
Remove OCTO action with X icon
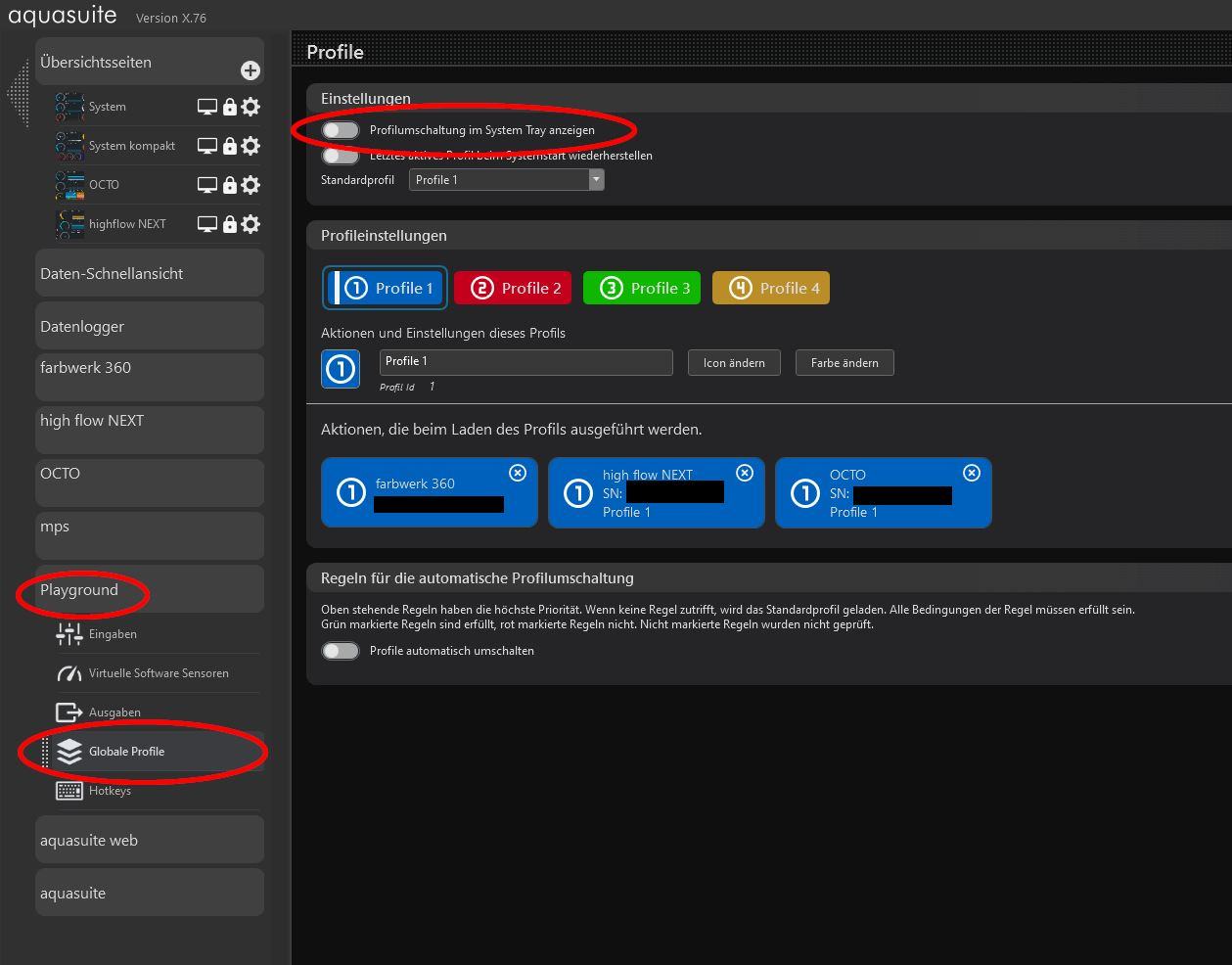pyautogui.click(x=972, y=473)
